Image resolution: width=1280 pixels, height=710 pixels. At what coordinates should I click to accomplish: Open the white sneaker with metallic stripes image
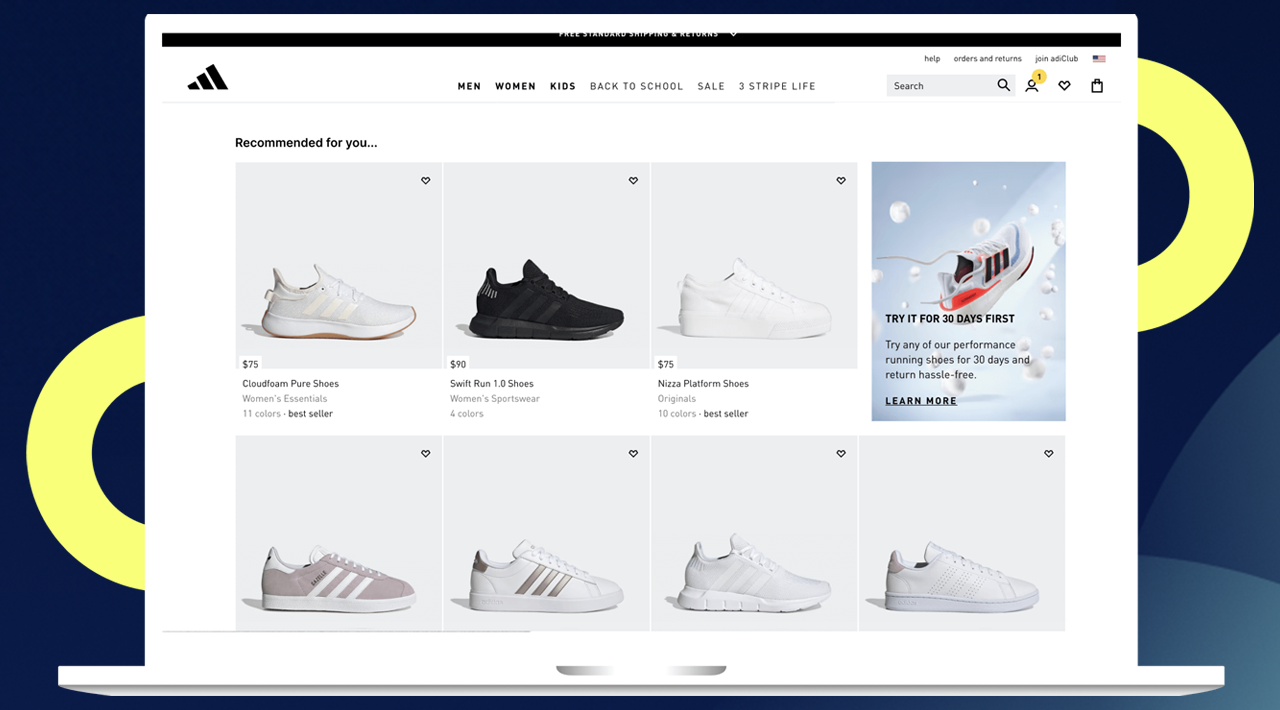tap(546, 533)
